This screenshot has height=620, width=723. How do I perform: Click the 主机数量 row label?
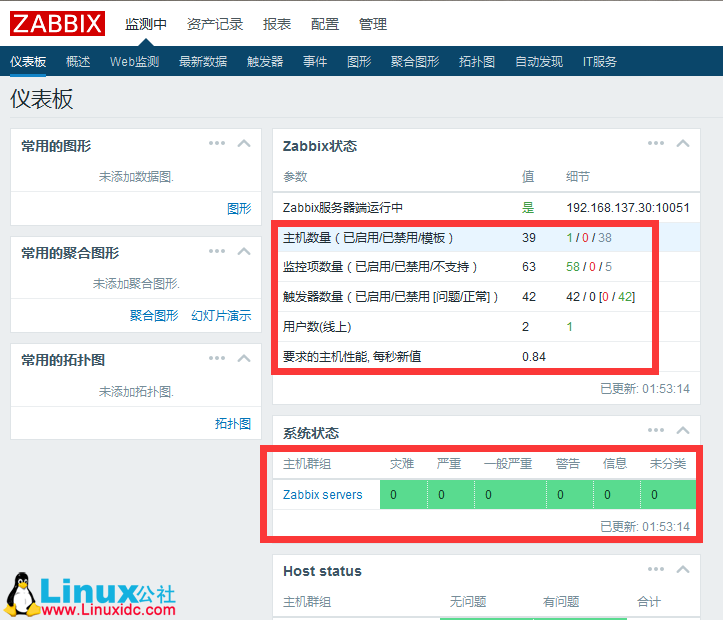367,238
